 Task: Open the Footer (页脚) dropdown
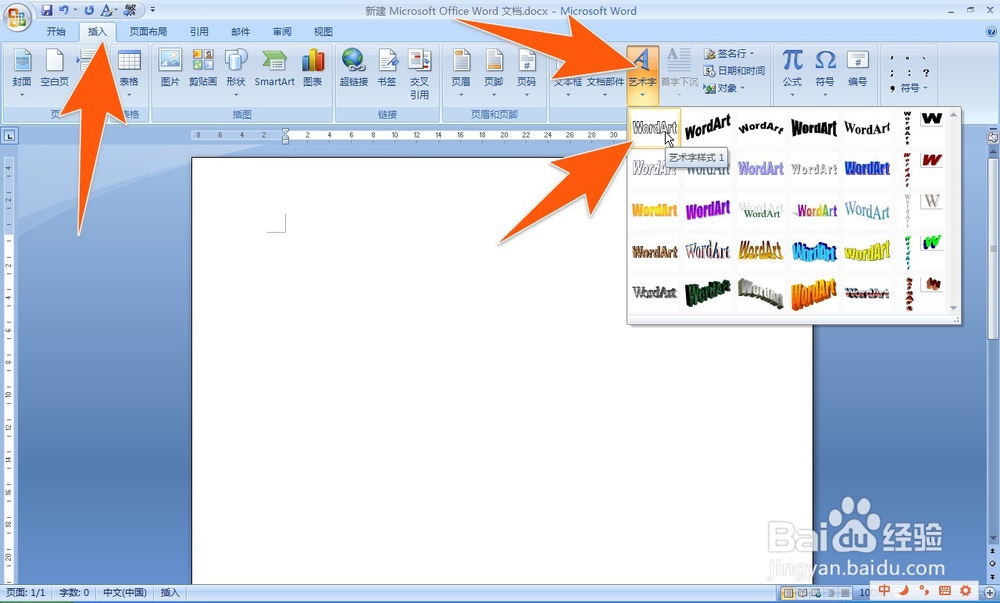pyautogui.click(x=494, y=72)
